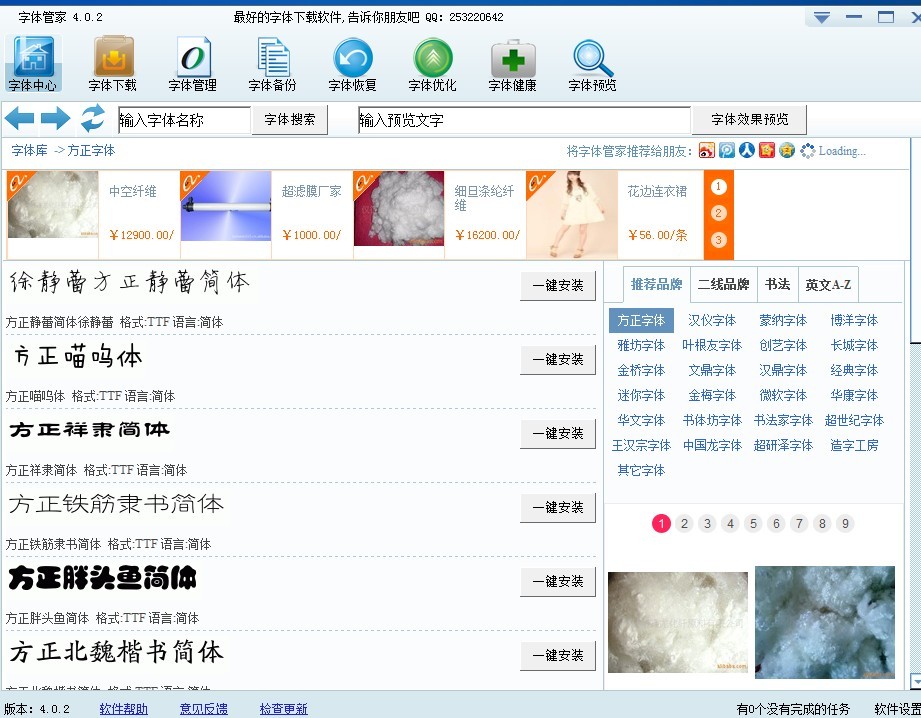Open the bottom-right blue-toned fiber ad image

[825, 622]
